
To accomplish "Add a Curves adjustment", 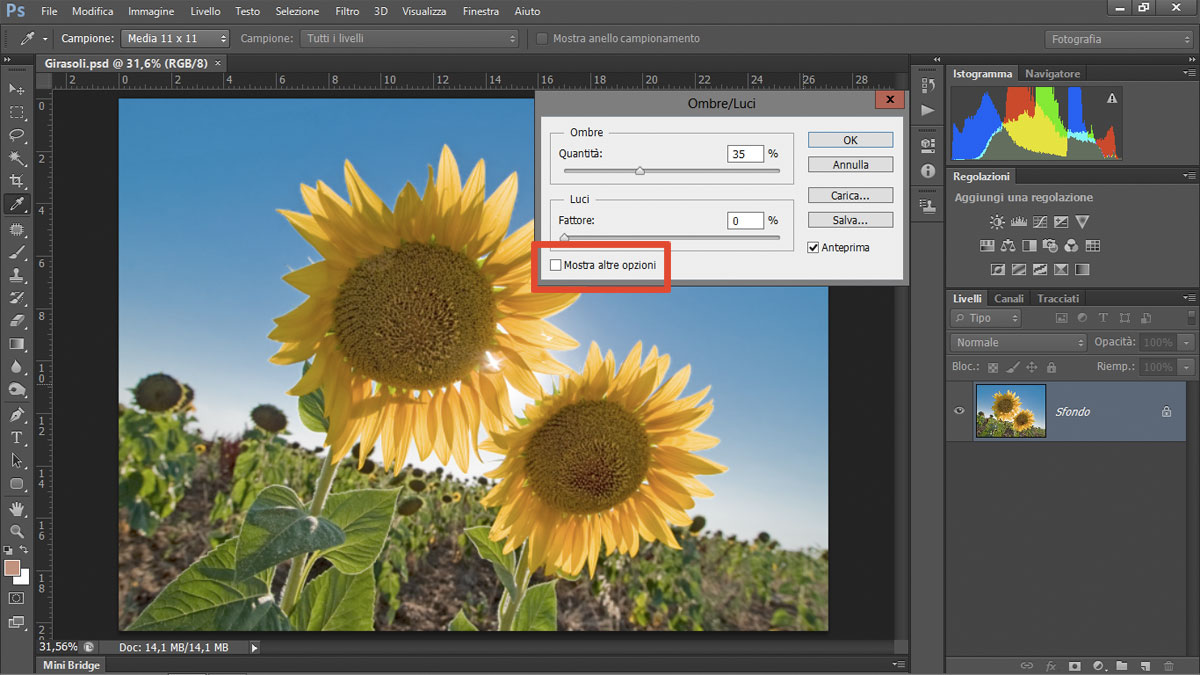I will tap(1040, 222).
